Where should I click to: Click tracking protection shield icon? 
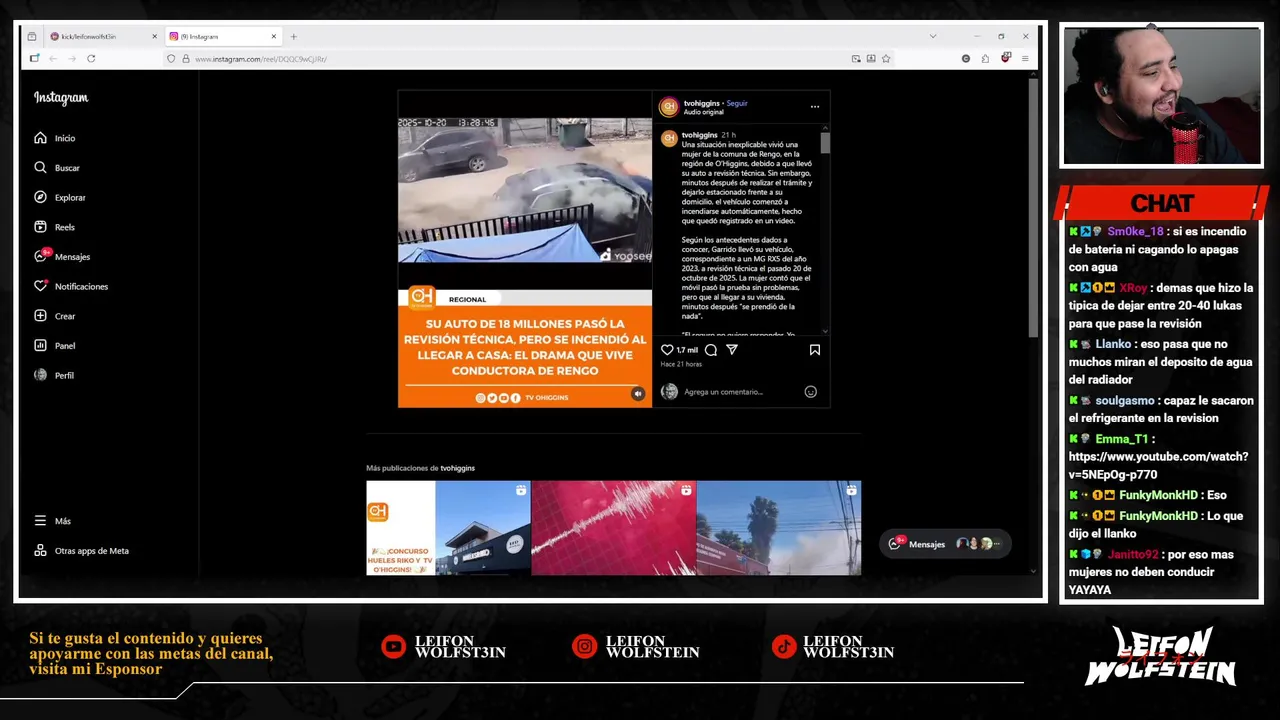tap(171, 58)
